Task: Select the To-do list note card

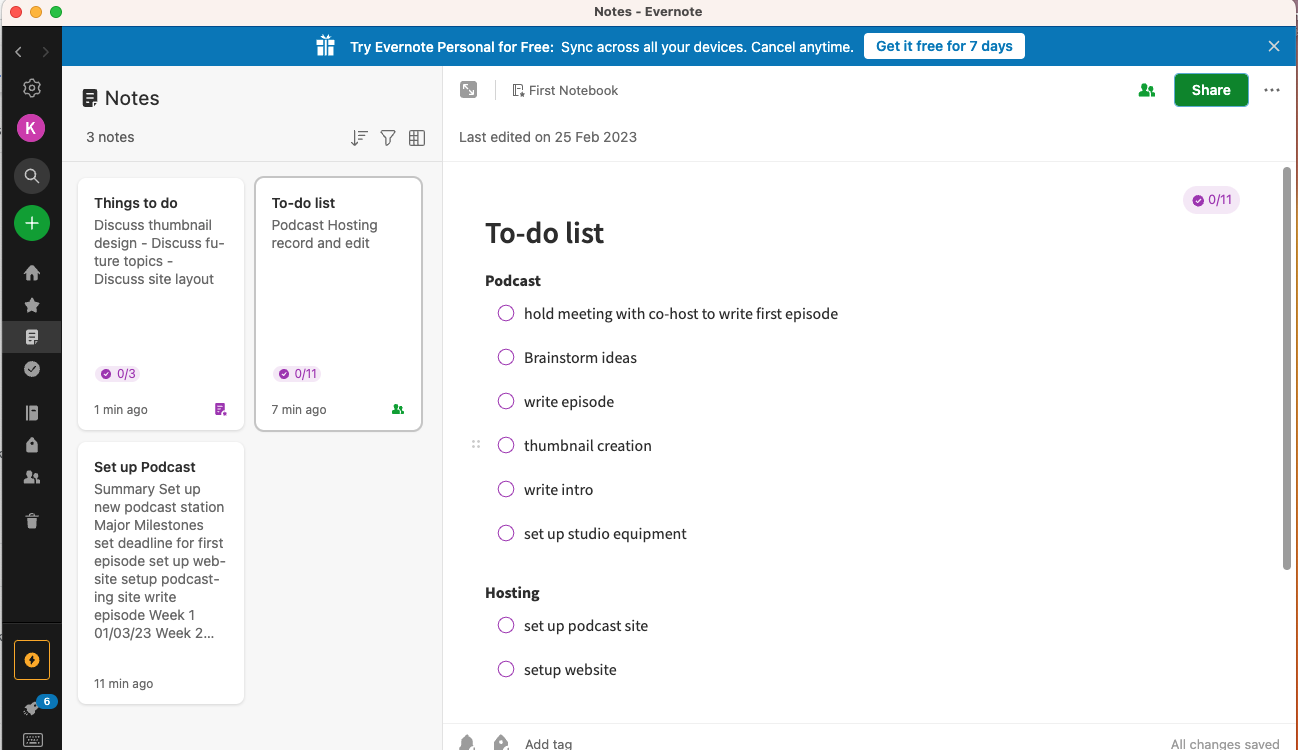Action: tap(339, 304)
